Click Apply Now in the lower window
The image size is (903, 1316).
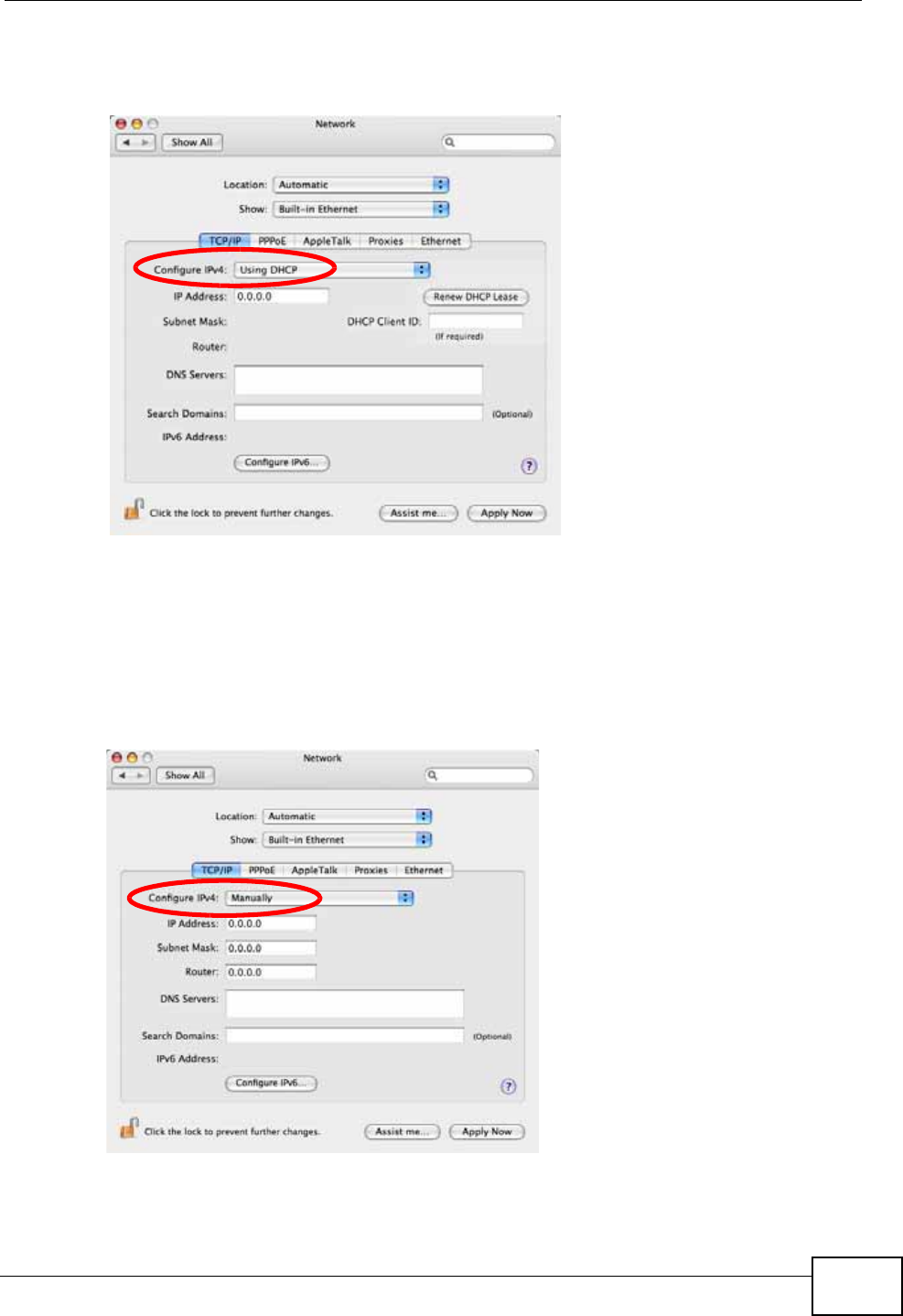(487, 1132)
